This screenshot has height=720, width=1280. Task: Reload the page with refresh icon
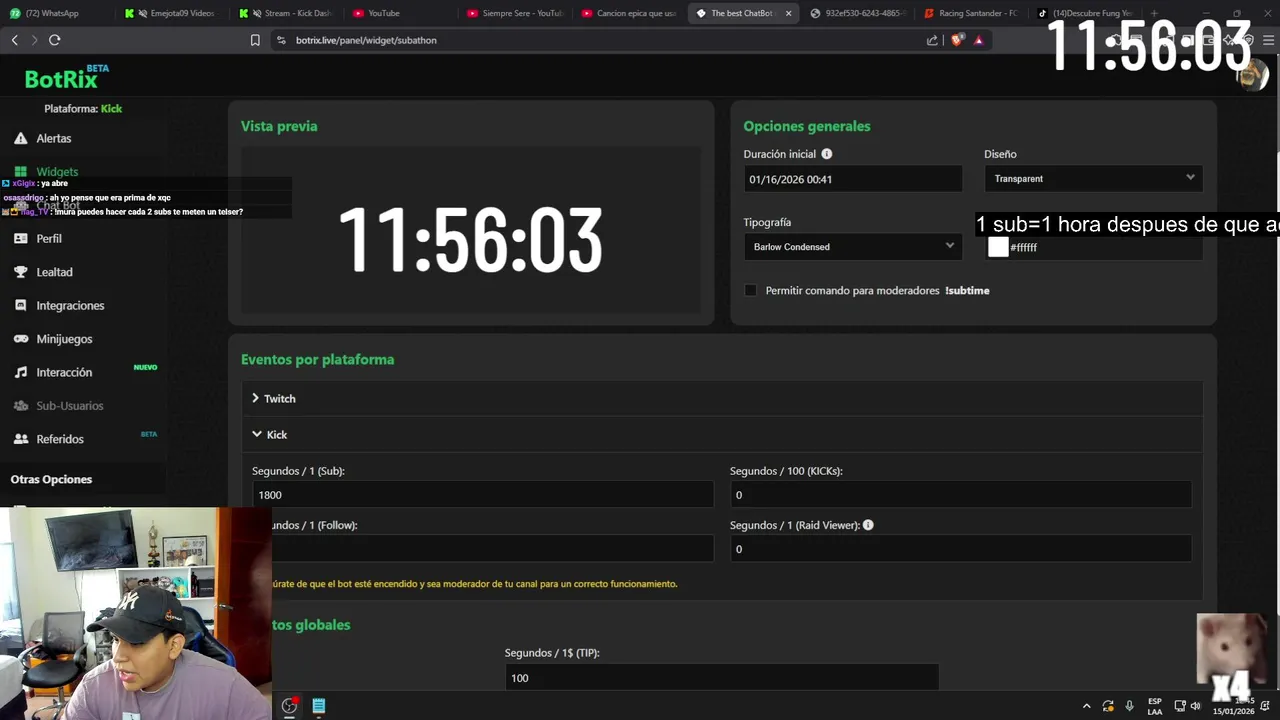54,40
